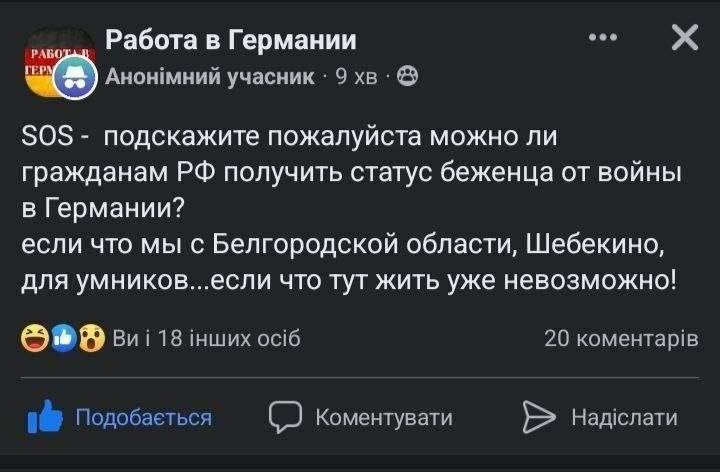This screenshot has height=472, width=720.
Task: Click the blue thumbs-up reaction emoji
Action: point(63,339)
